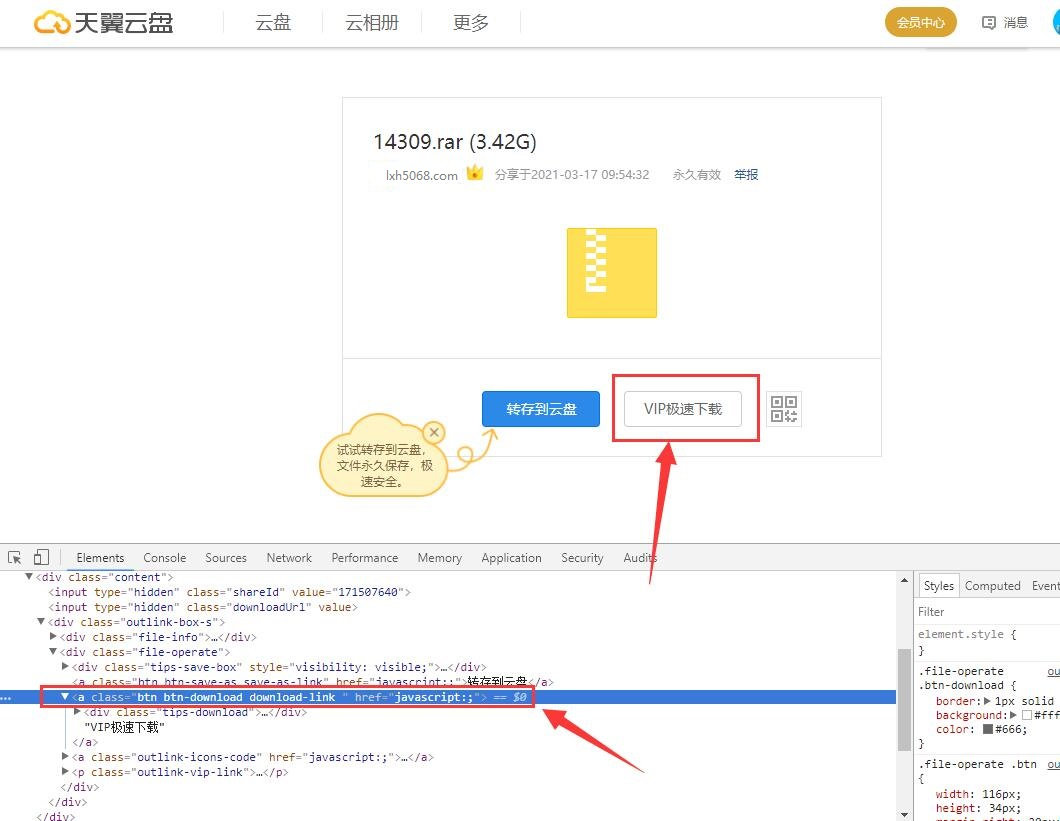The width and height of the screenshot is (1060, 821).
Task: Click the element.style rule selector
Action: click(x=961, y=634)
